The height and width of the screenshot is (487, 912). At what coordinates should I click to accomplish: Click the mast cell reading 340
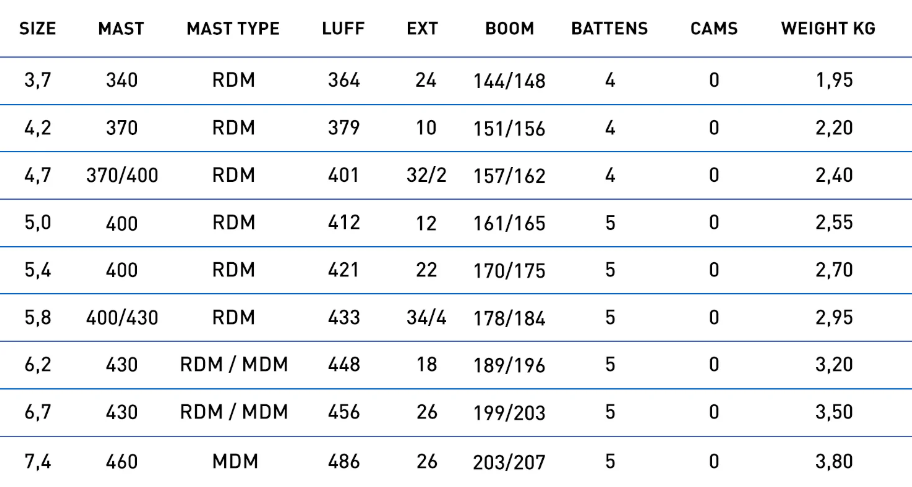pos(122,81)
